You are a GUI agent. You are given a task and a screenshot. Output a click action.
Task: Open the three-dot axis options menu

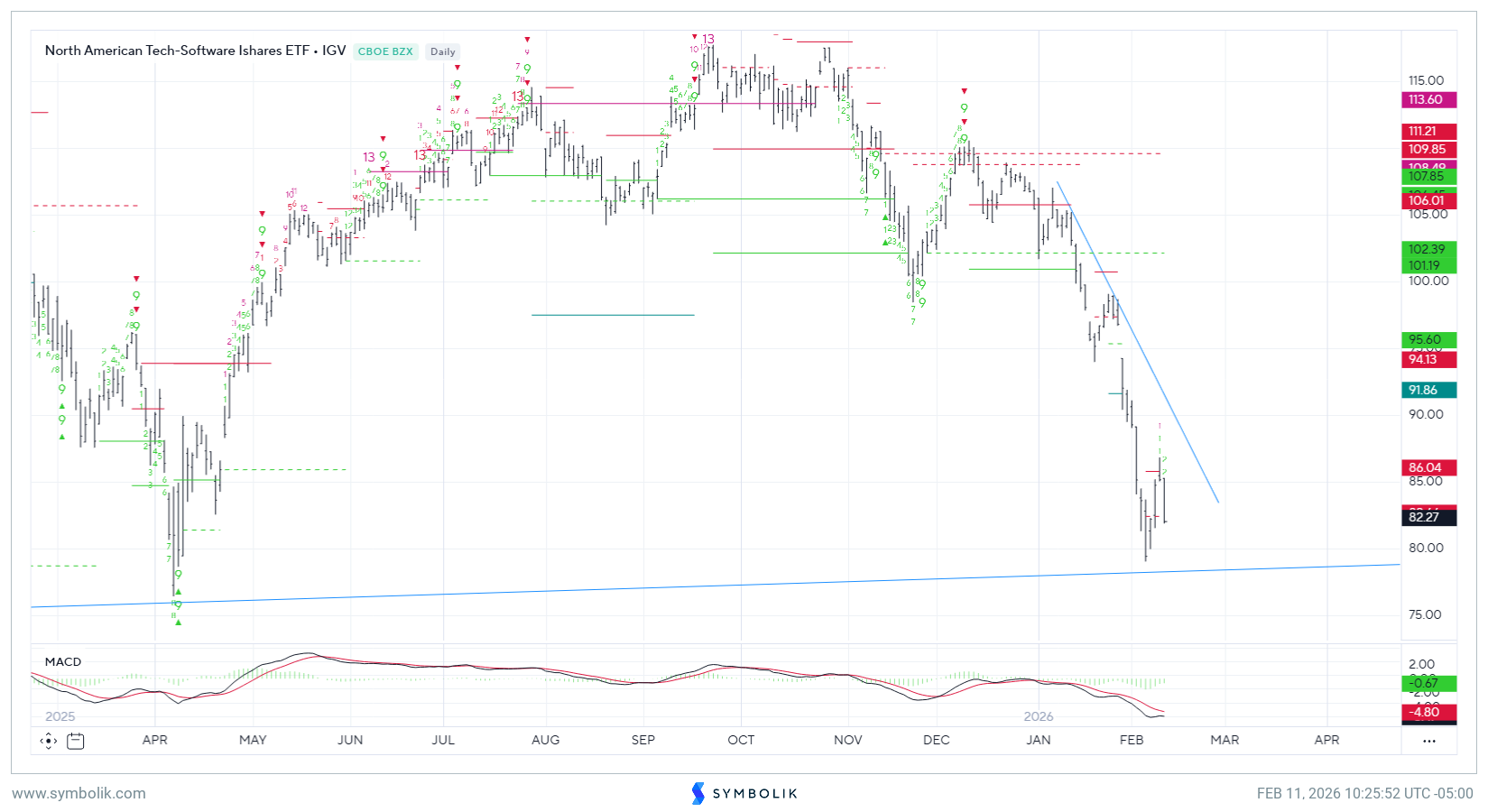pos(1428,741)
